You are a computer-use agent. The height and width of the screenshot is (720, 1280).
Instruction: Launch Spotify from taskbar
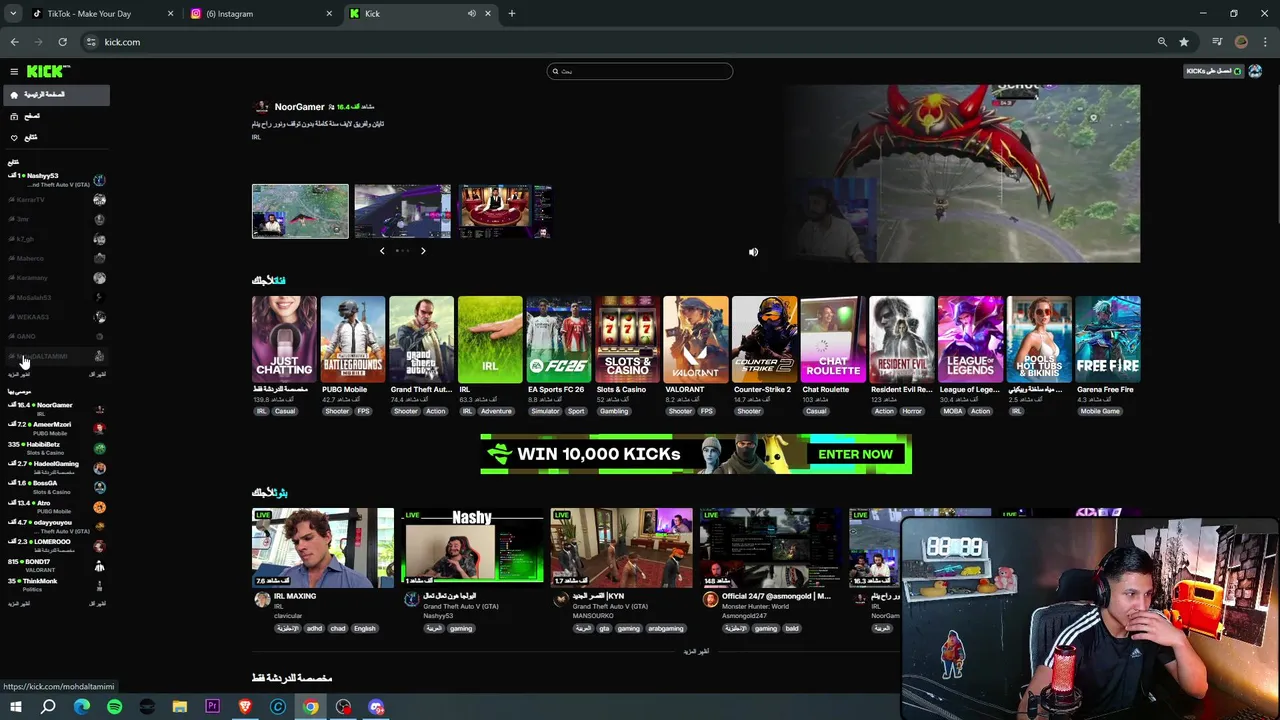(x=114, y=707)
